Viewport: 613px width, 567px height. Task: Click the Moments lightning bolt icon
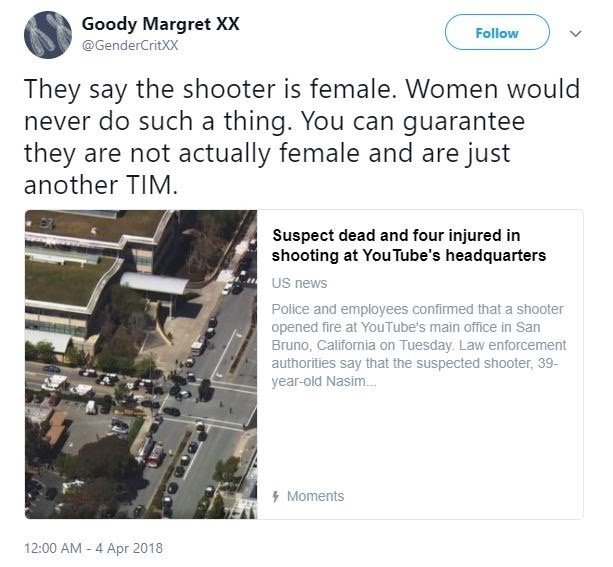click(x=276, y=497)
